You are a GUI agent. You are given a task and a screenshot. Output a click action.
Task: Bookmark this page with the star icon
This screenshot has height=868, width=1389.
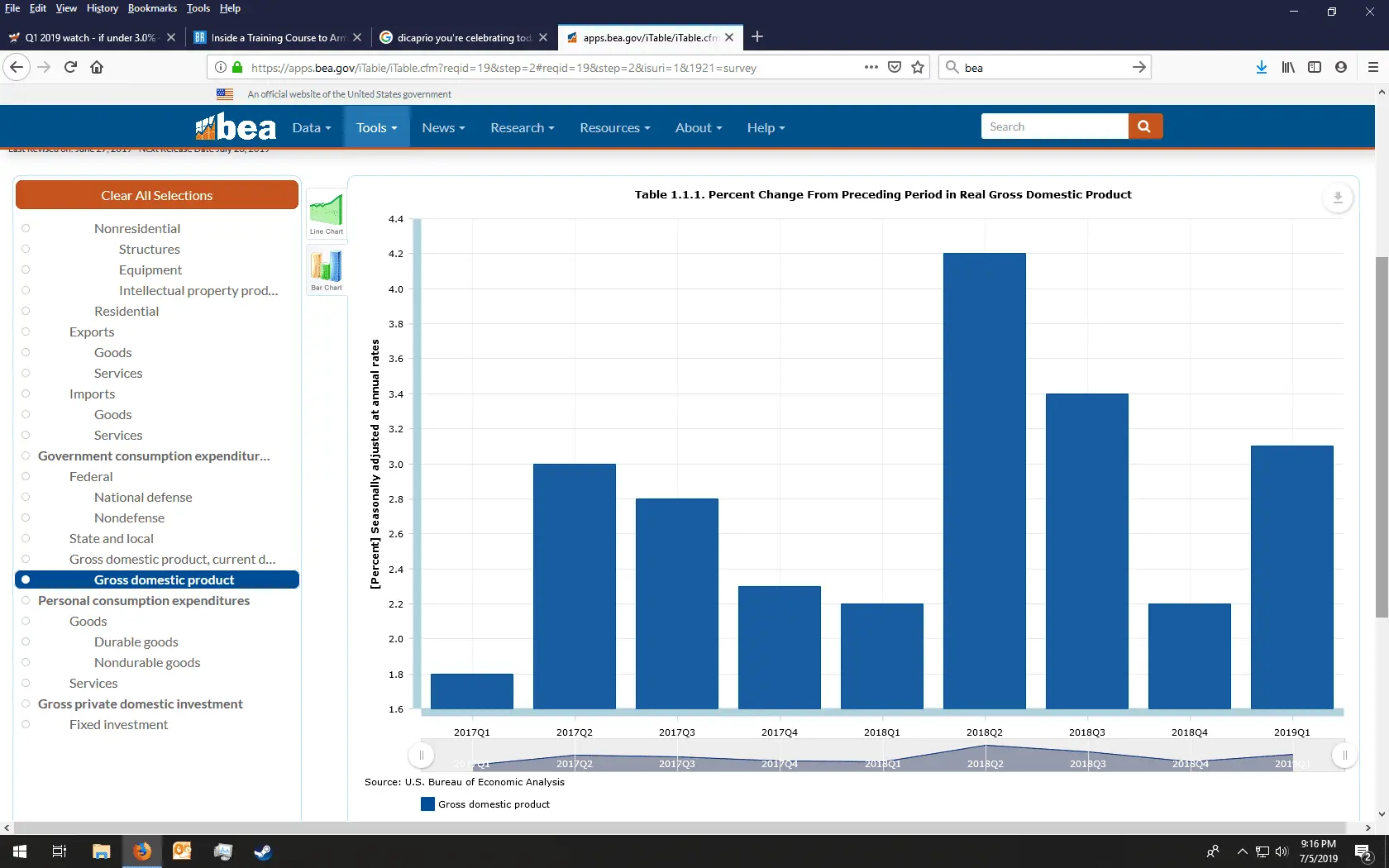coord(918,68)
